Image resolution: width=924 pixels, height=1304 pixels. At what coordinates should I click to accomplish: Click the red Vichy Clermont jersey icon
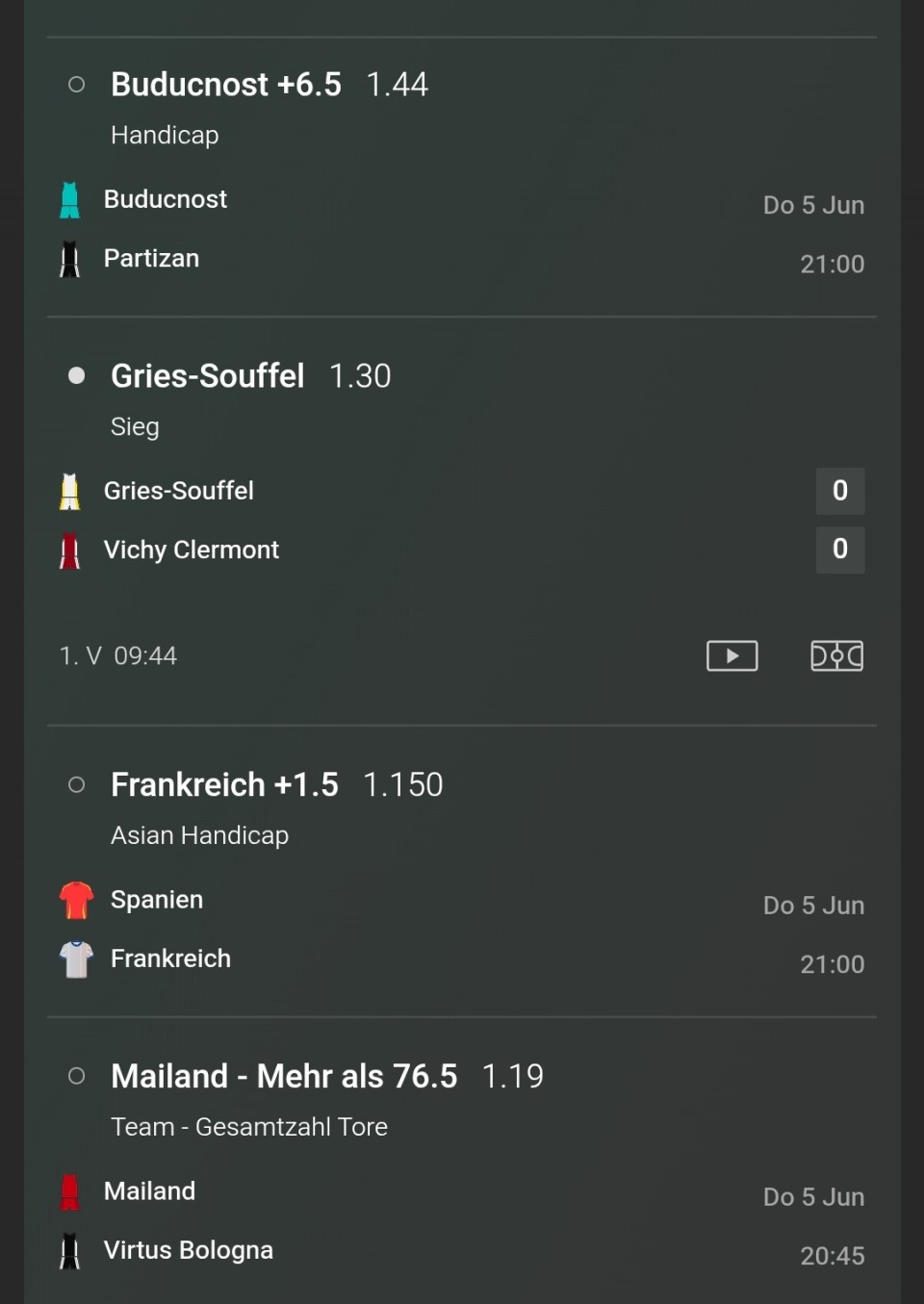pyautogui.click(x=69, y=550)
